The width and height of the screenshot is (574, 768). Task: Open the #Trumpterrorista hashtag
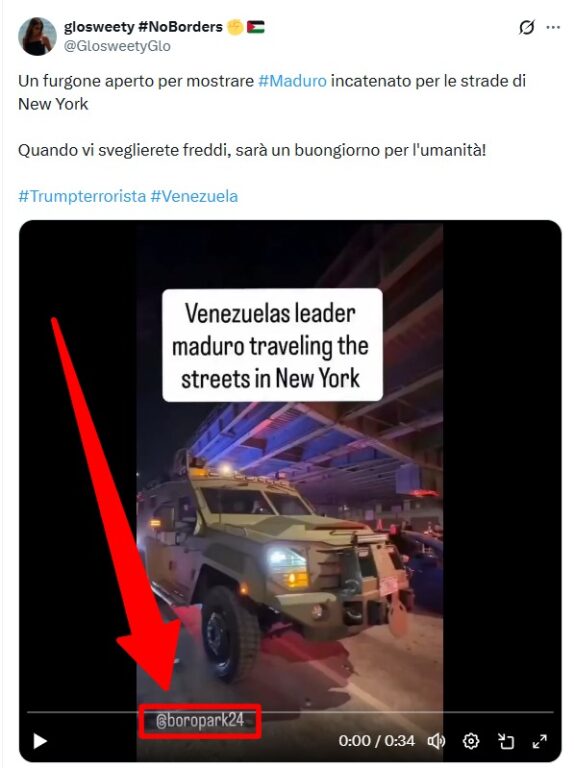tap(82, 196)
